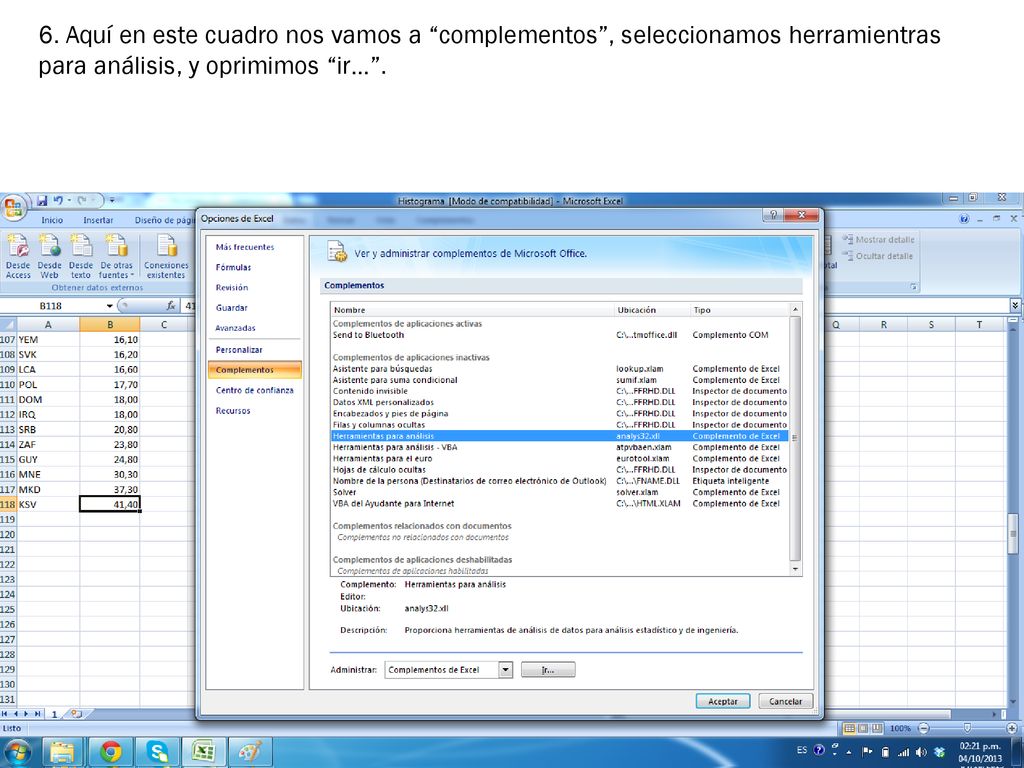Select Complementos options category

tap(255, 370)
